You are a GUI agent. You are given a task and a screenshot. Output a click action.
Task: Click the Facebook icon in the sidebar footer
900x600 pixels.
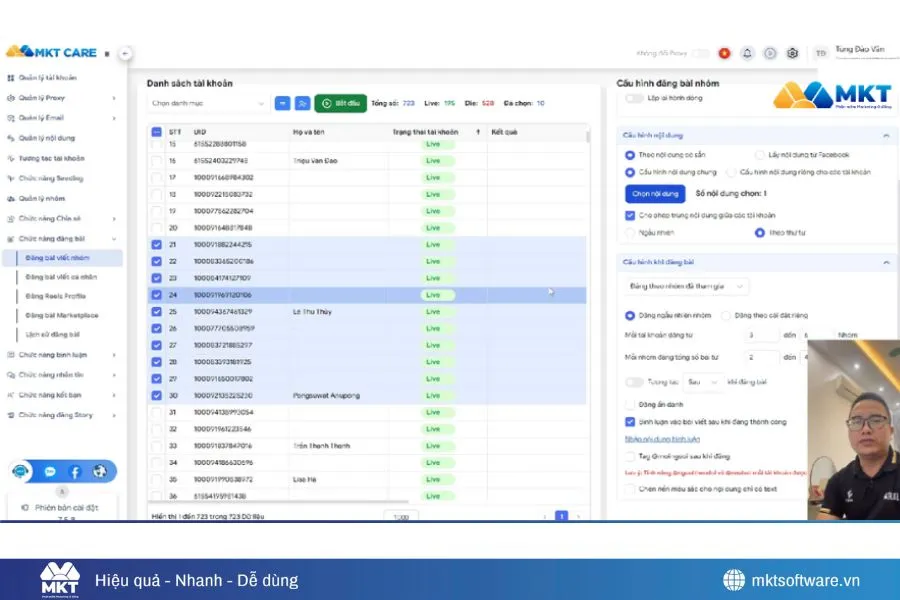tap(75, 471)
